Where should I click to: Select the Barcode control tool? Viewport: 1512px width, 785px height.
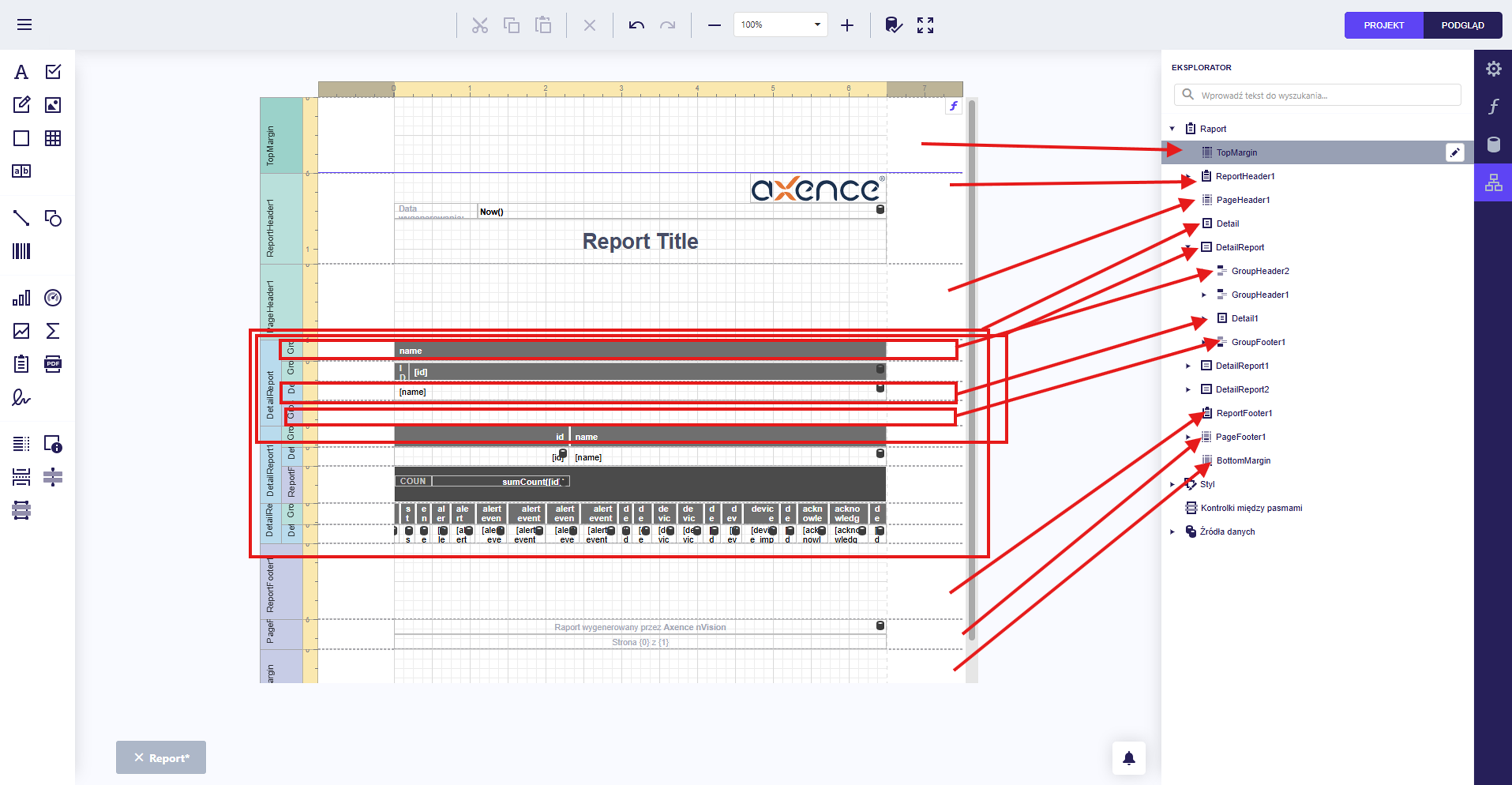21,251
